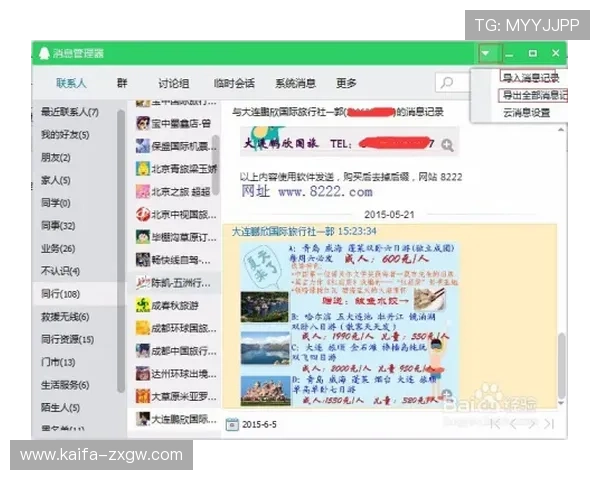The width and height of the screenshot is (600, 480).
Task: Click avatar icon of 毕棚沟草原订
Action: [x=143, y=237]
